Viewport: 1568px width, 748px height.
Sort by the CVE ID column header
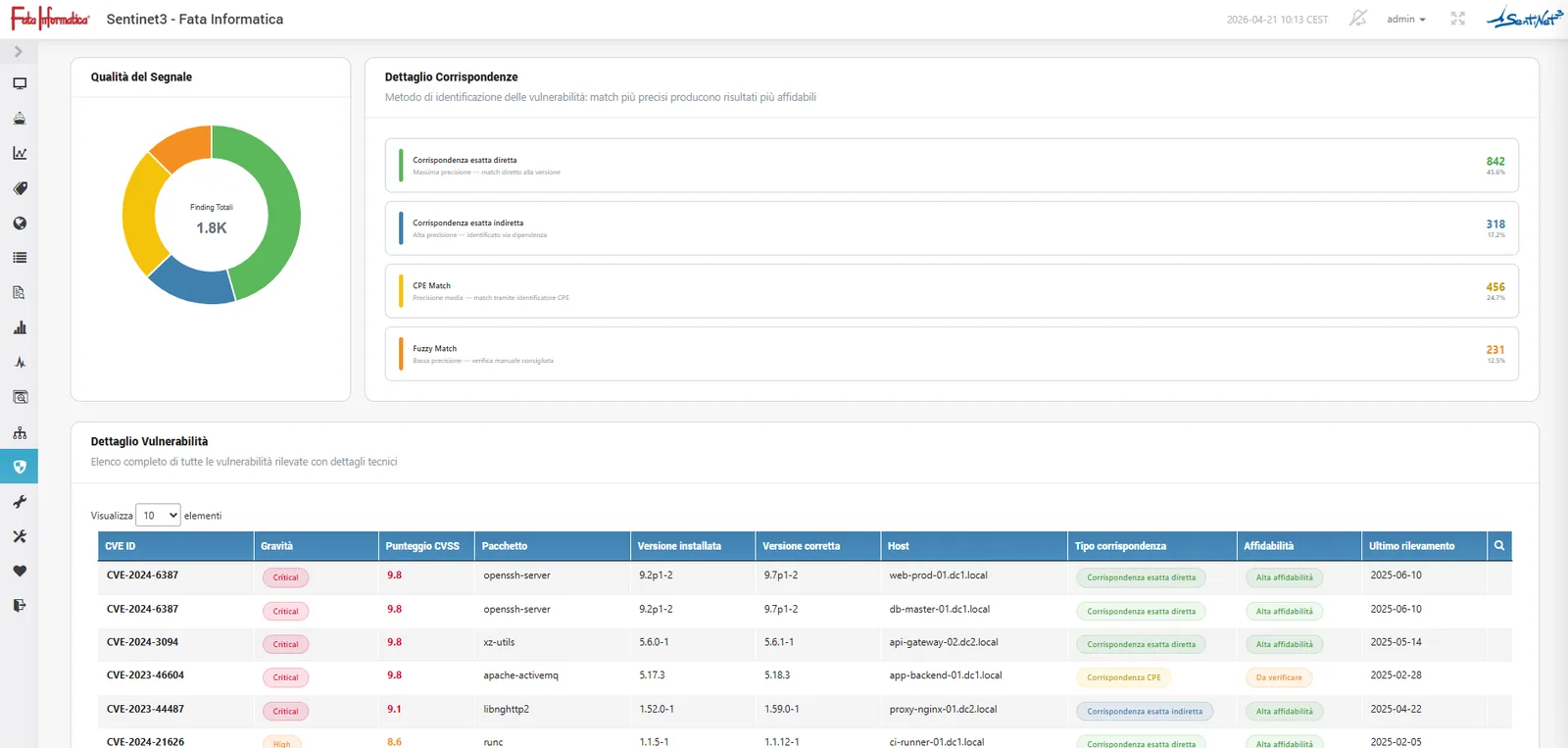tap(175, 546)
